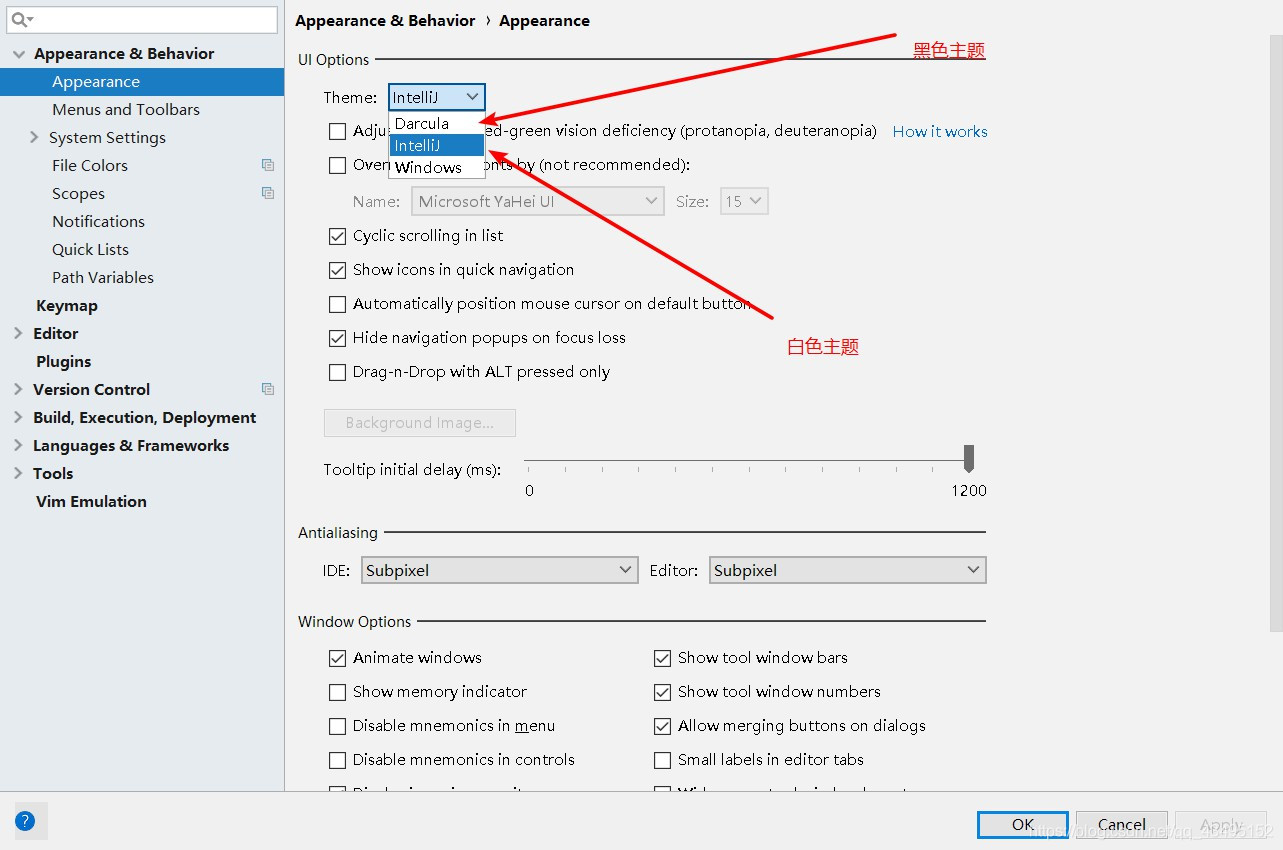Open the Editor antialiasing dropdown
This screenshot has height=850, width=1283.
847,570
